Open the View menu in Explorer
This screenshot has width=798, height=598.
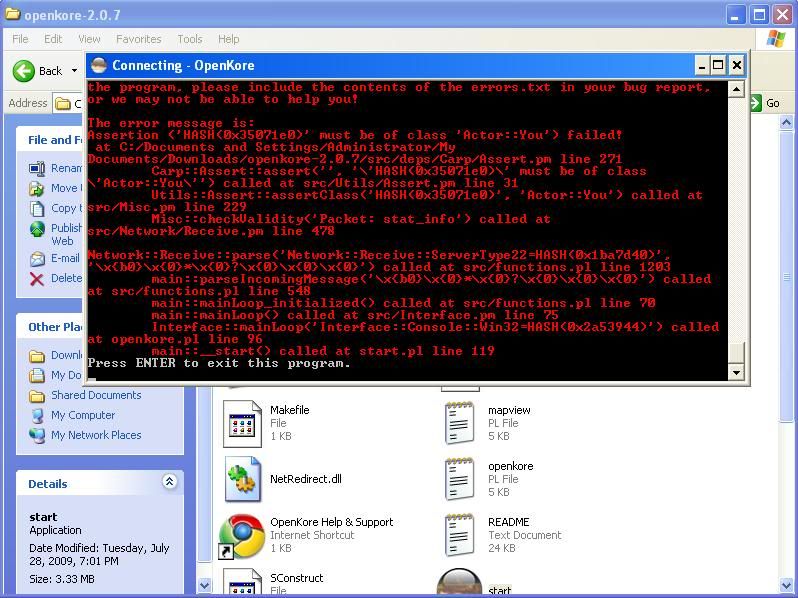(x=89, y=39)
